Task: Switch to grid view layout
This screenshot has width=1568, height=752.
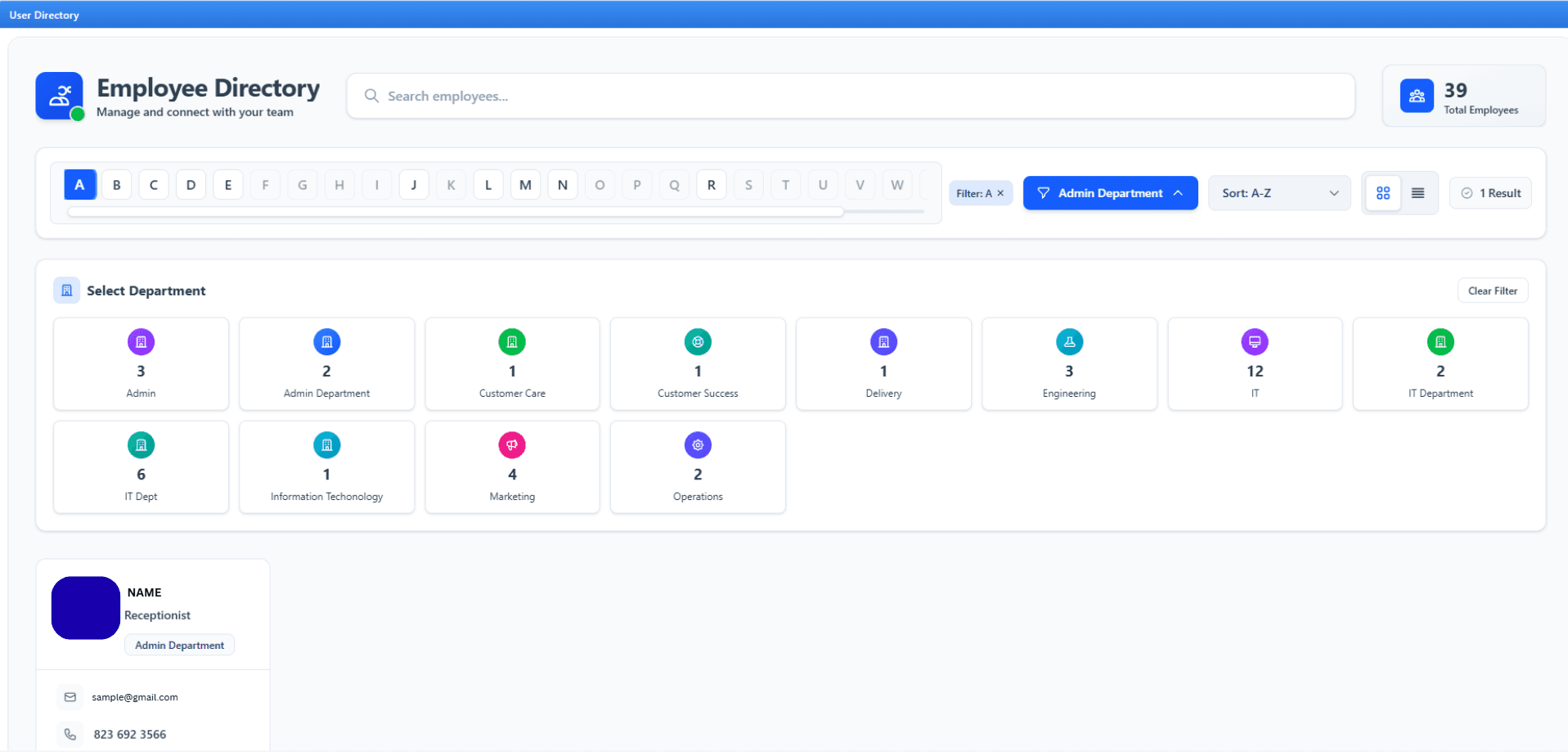Action: tap(1383, 192)
